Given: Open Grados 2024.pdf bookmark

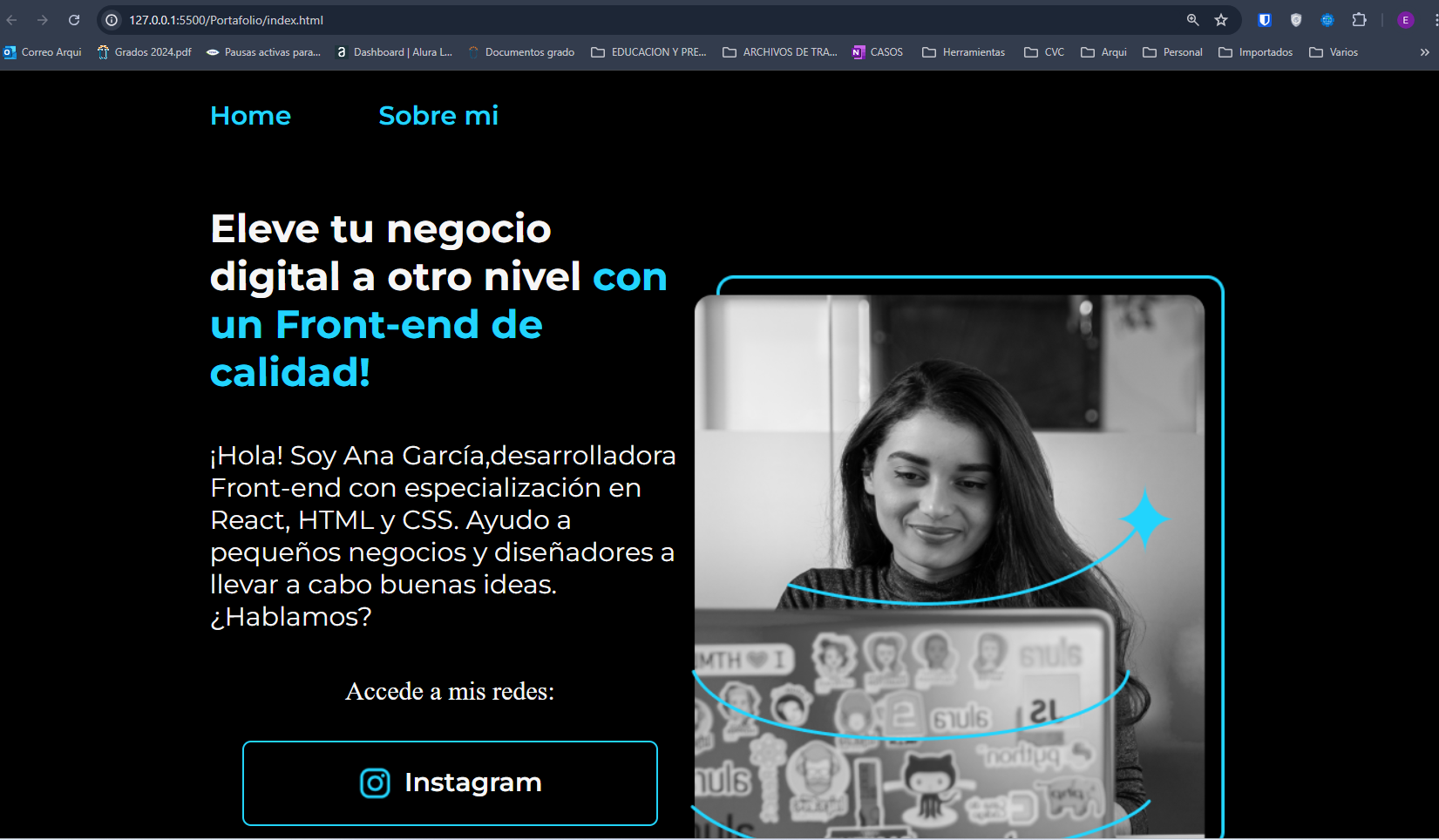Looking at the screenshot, I should (145, 52).
